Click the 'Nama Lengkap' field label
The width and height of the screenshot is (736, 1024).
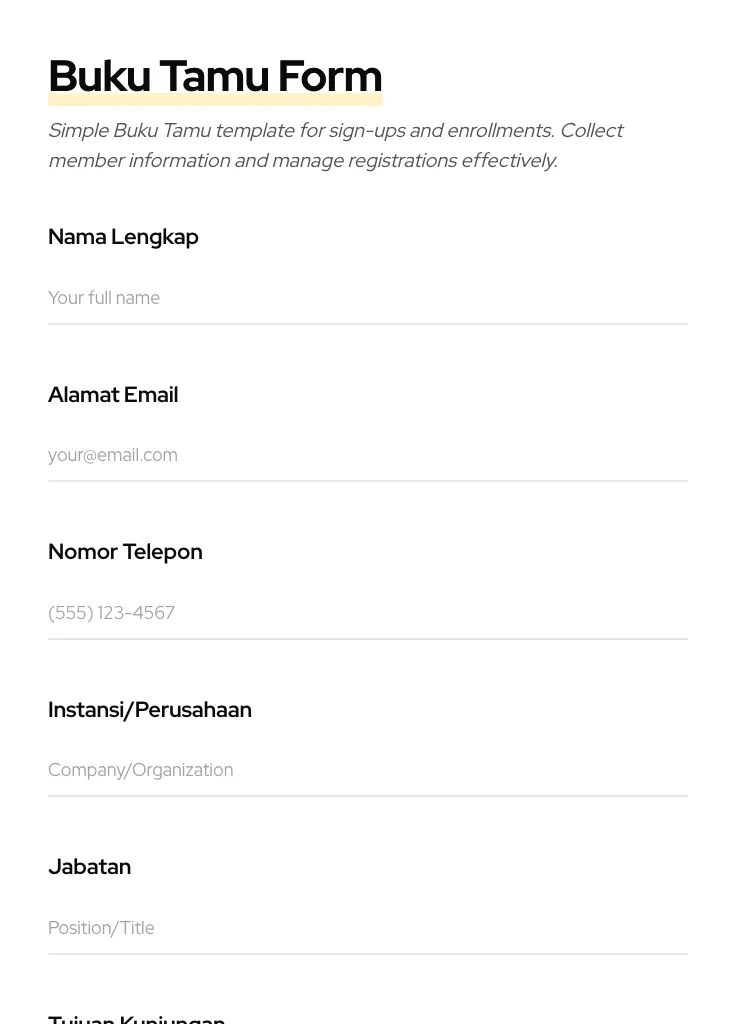pos(123,237)
